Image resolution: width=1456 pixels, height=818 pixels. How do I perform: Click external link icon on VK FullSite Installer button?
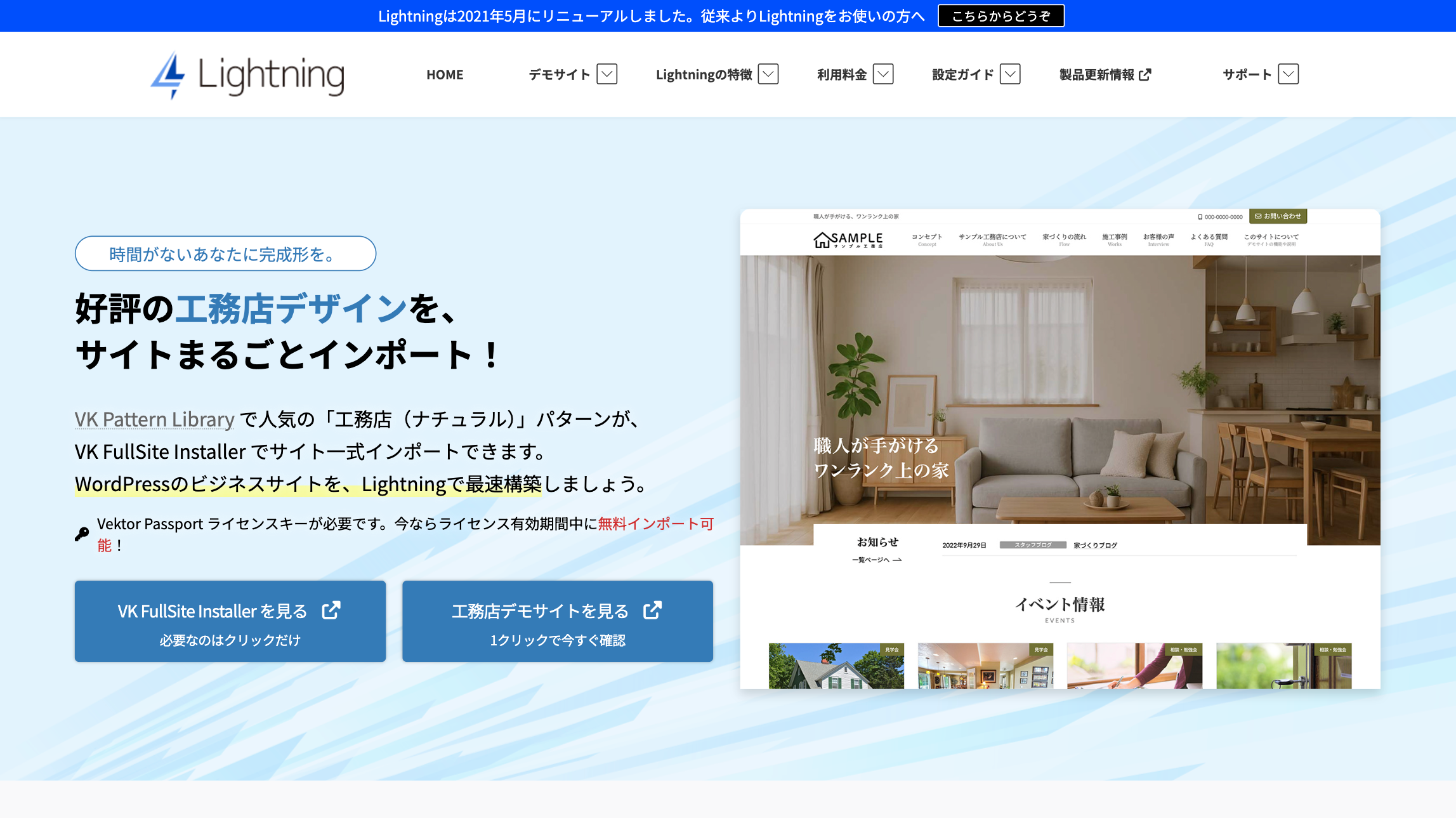click(x=331, y=610)
